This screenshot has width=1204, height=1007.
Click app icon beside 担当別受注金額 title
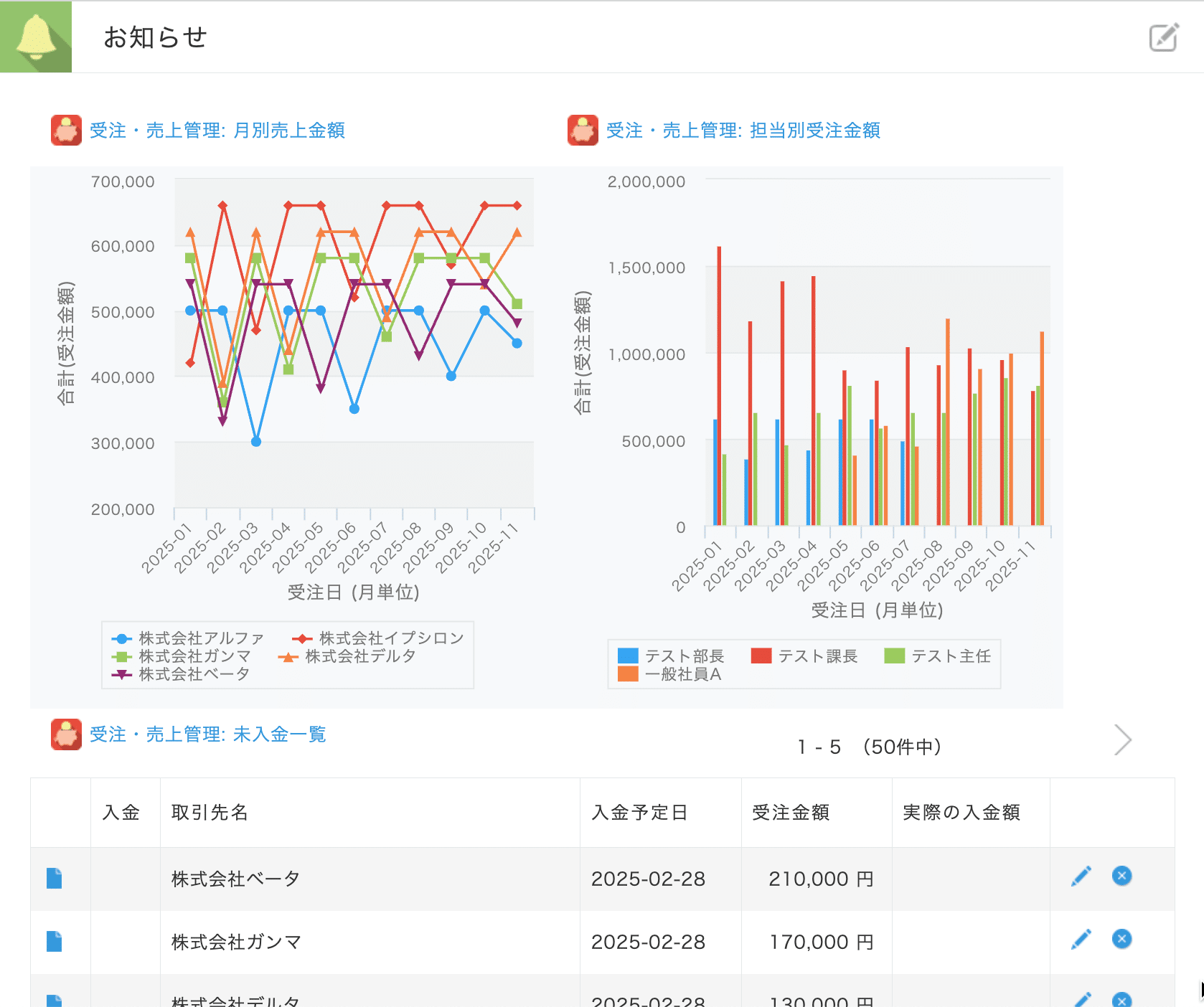(x=583, y=131)
